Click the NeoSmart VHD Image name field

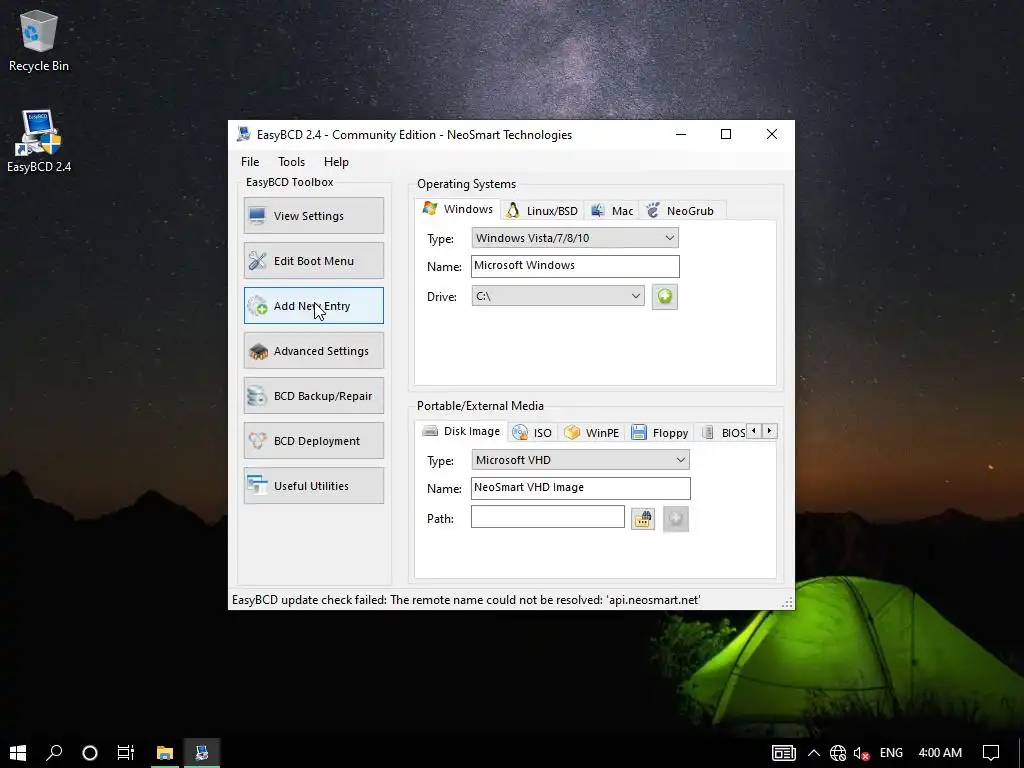pos(580,488)
